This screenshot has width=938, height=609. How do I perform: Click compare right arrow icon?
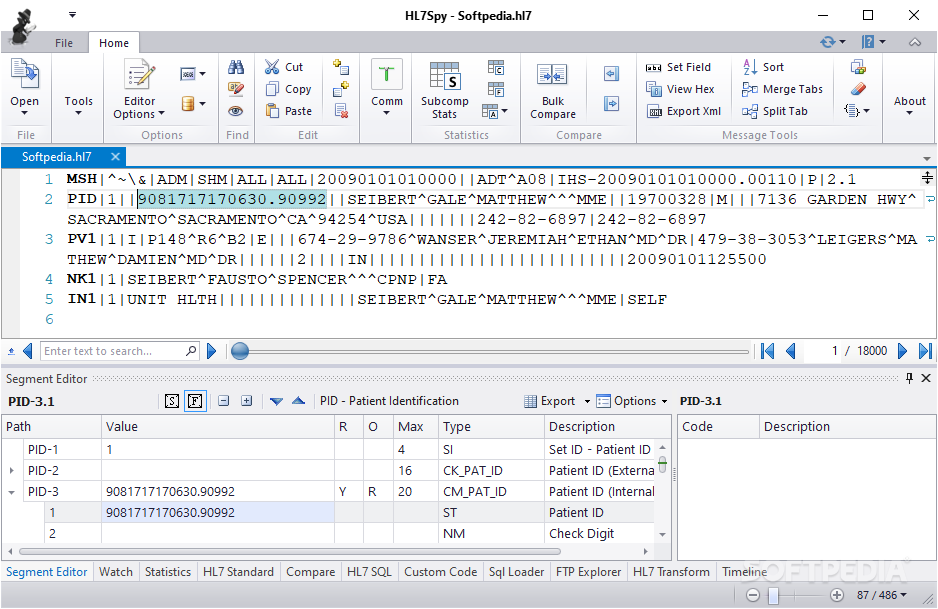[611, 103]
